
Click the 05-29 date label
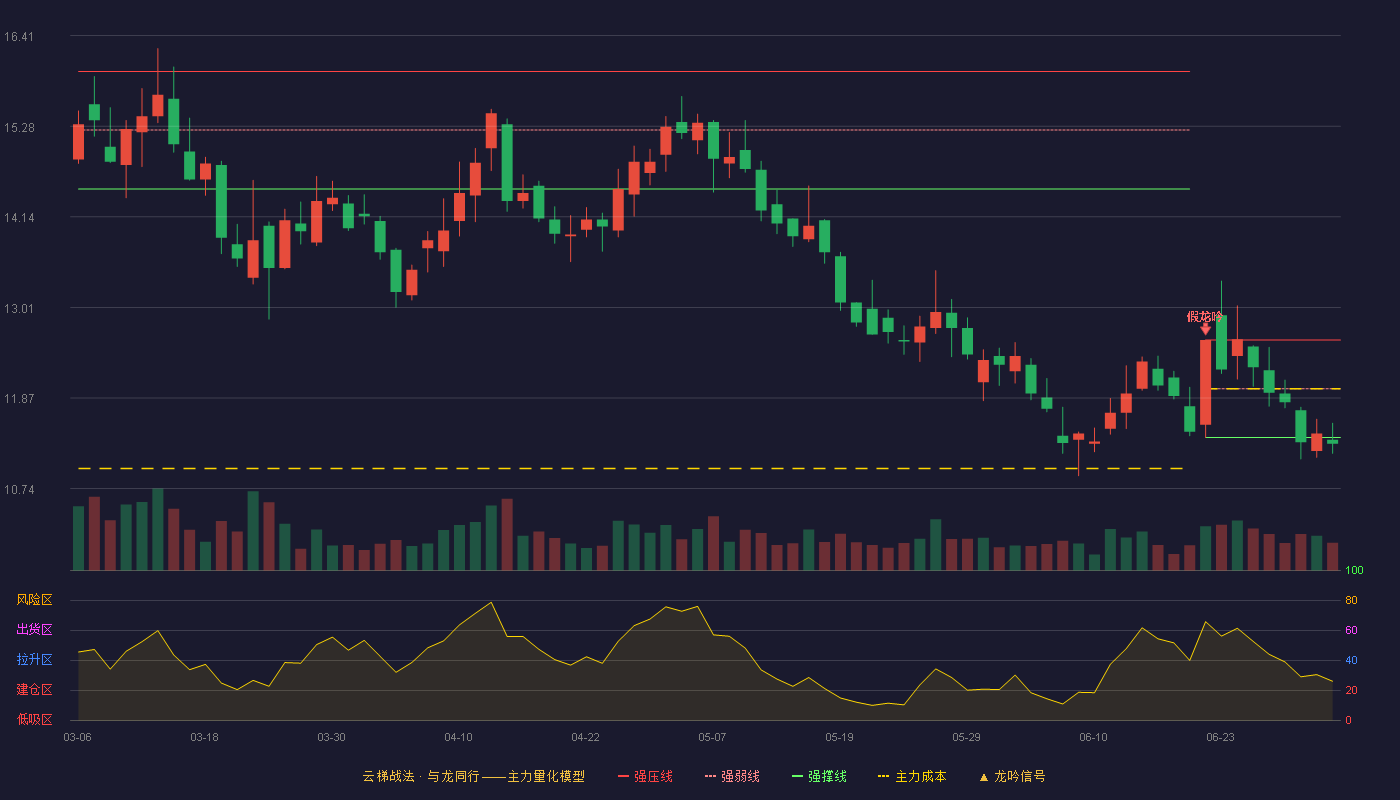click(966, 737)
